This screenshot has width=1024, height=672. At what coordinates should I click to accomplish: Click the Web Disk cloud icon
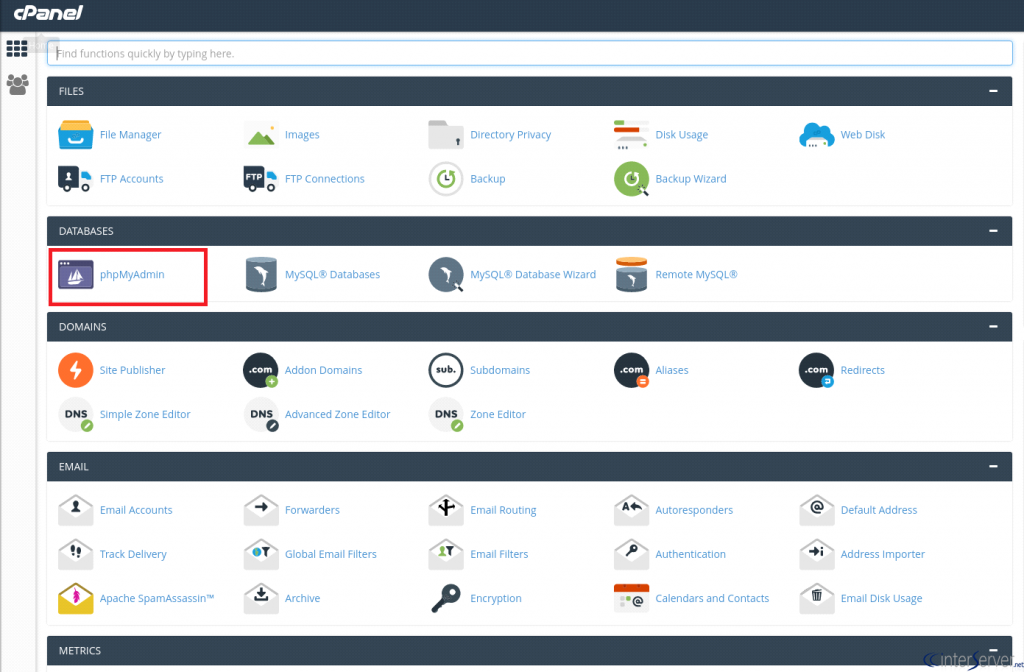[816, 135]
